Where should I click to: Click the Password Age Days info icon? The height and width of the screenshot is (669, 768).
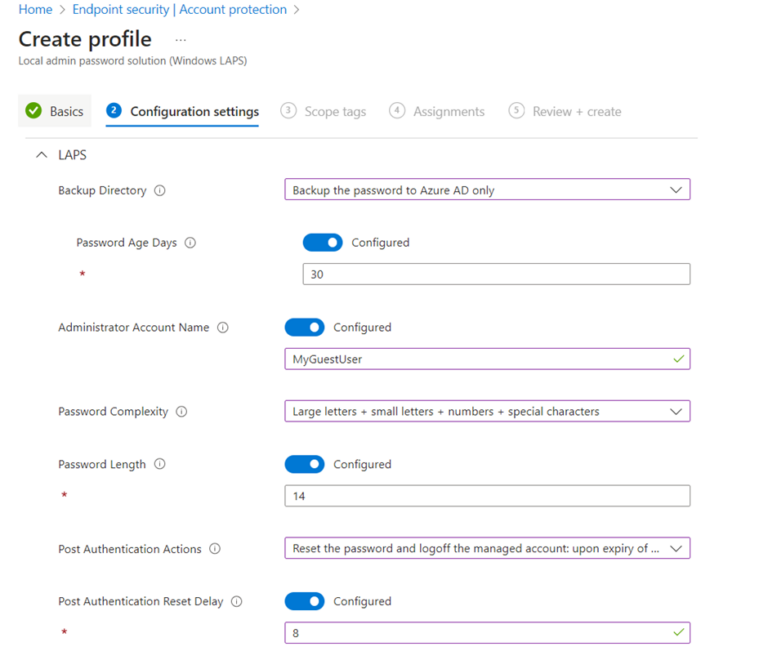coord(190,242)
